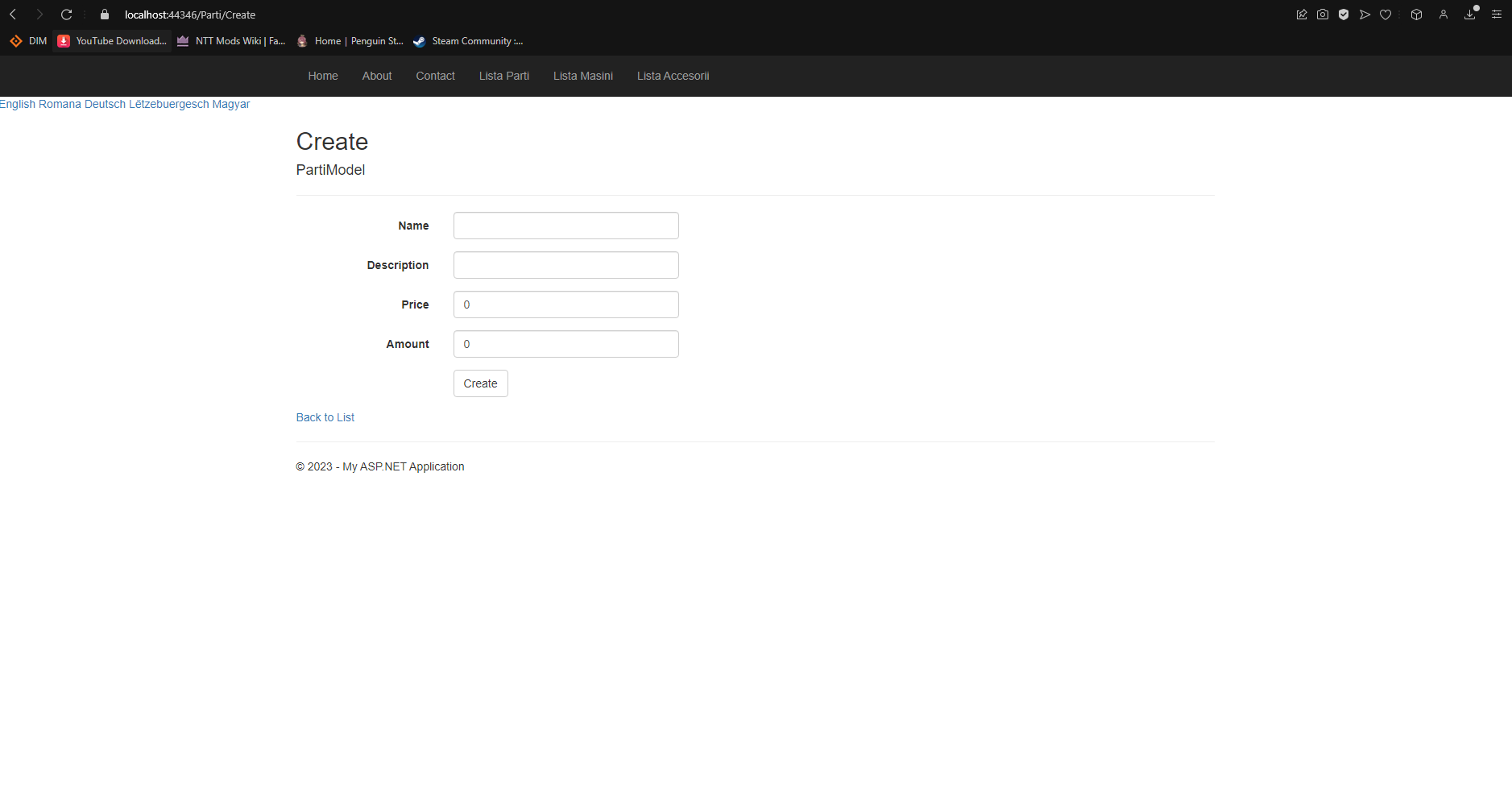Click the Price input showing 0

(x=565, y=304)
